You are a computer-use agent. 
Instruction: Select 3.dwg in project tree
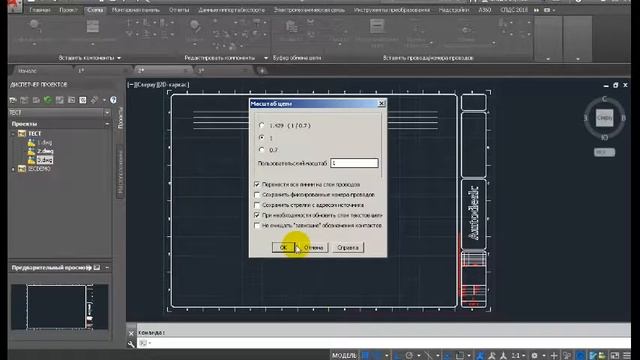[45, 160]
